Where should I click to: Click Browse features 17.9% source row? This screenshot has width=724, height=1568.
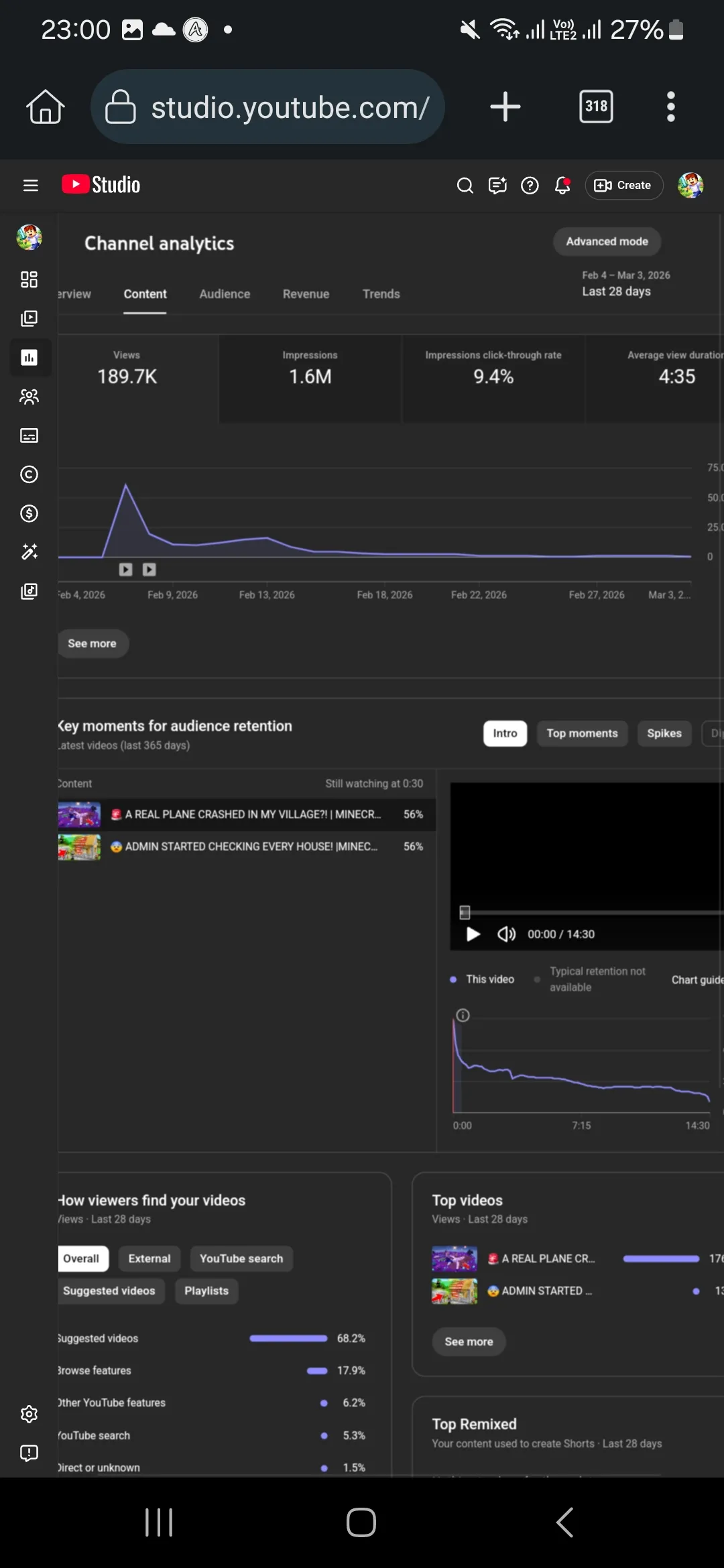point(212,1370)
